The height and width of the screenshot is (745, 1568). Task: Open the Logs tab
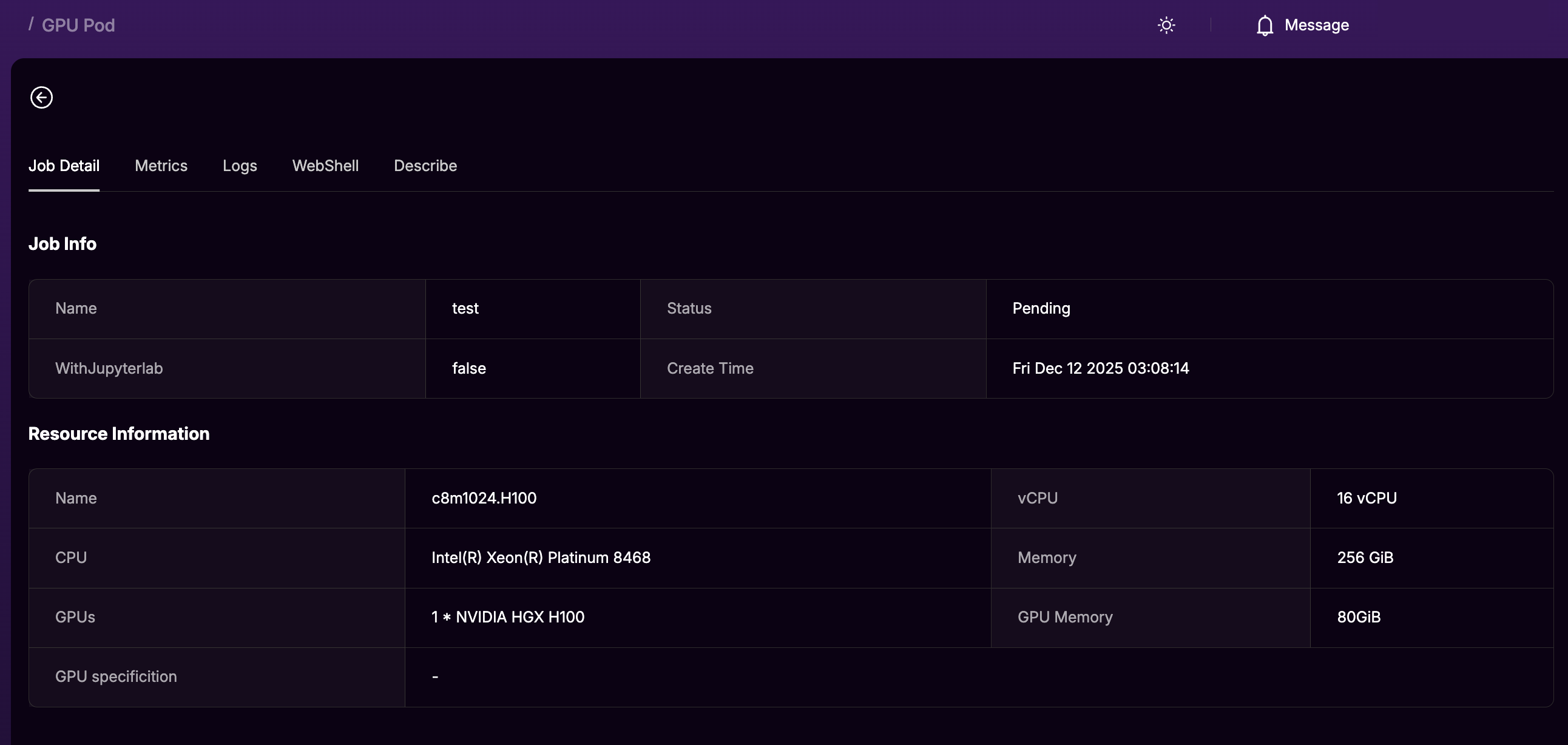point(239,166)
